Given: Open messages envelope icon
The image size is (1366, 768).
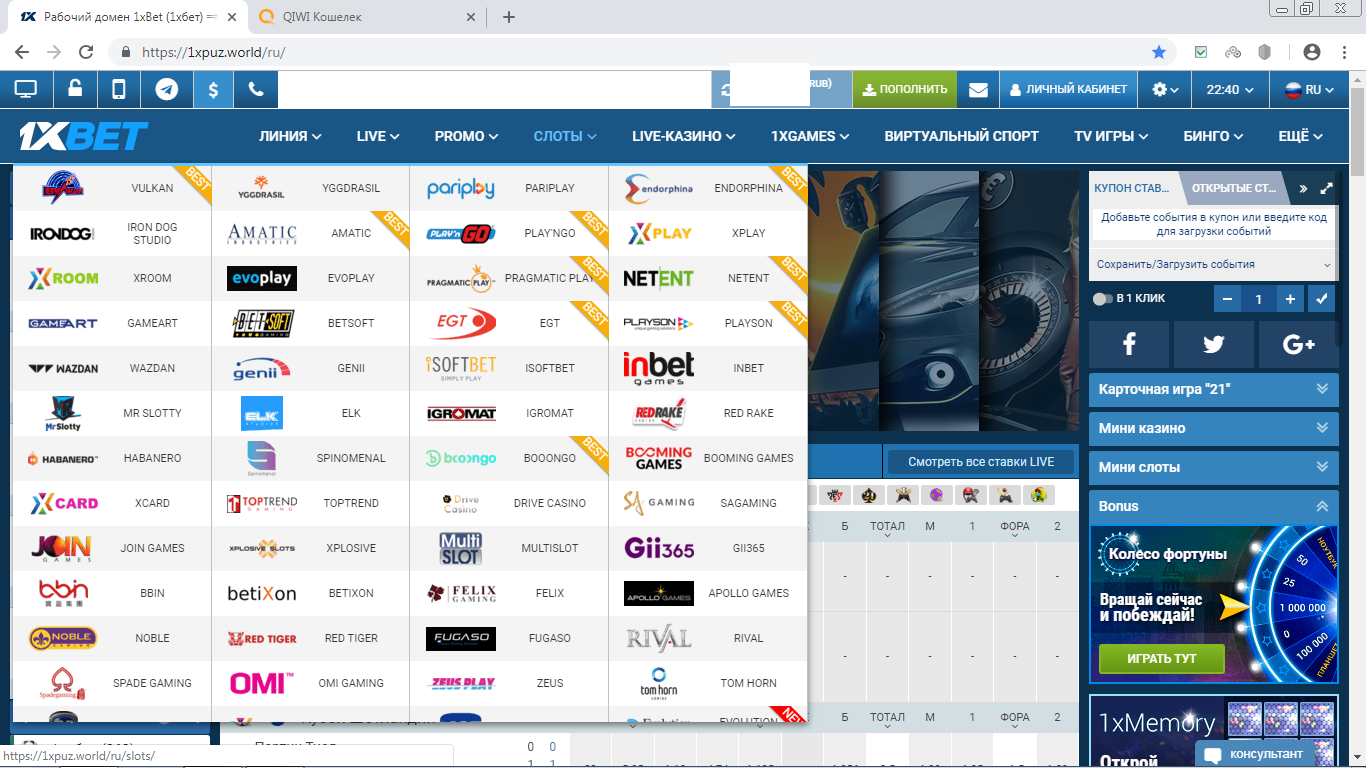Looking at the screenshot, I should 978,90.
